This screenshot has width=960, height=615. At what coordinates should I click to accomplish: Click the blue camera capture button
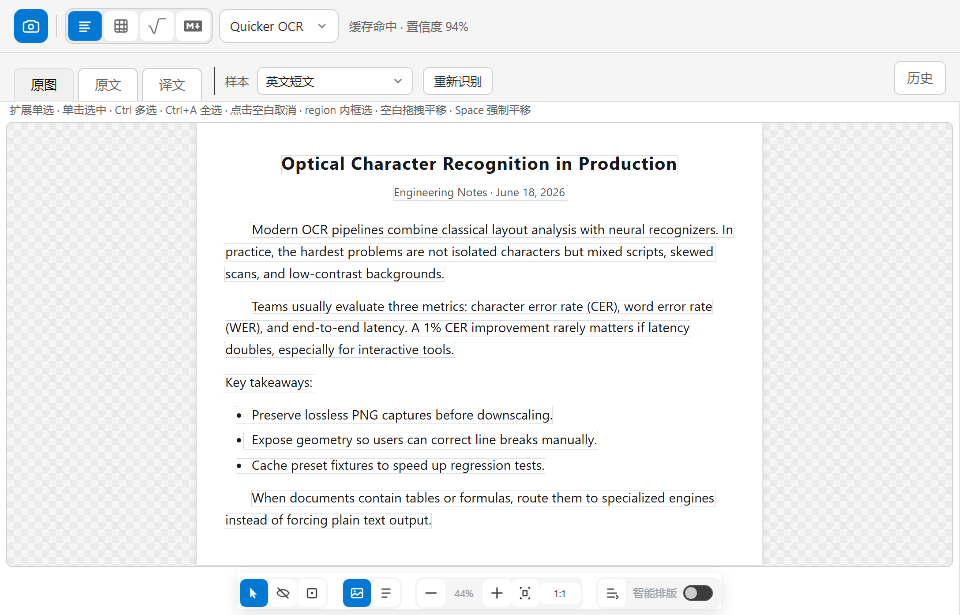coord(31,26)
